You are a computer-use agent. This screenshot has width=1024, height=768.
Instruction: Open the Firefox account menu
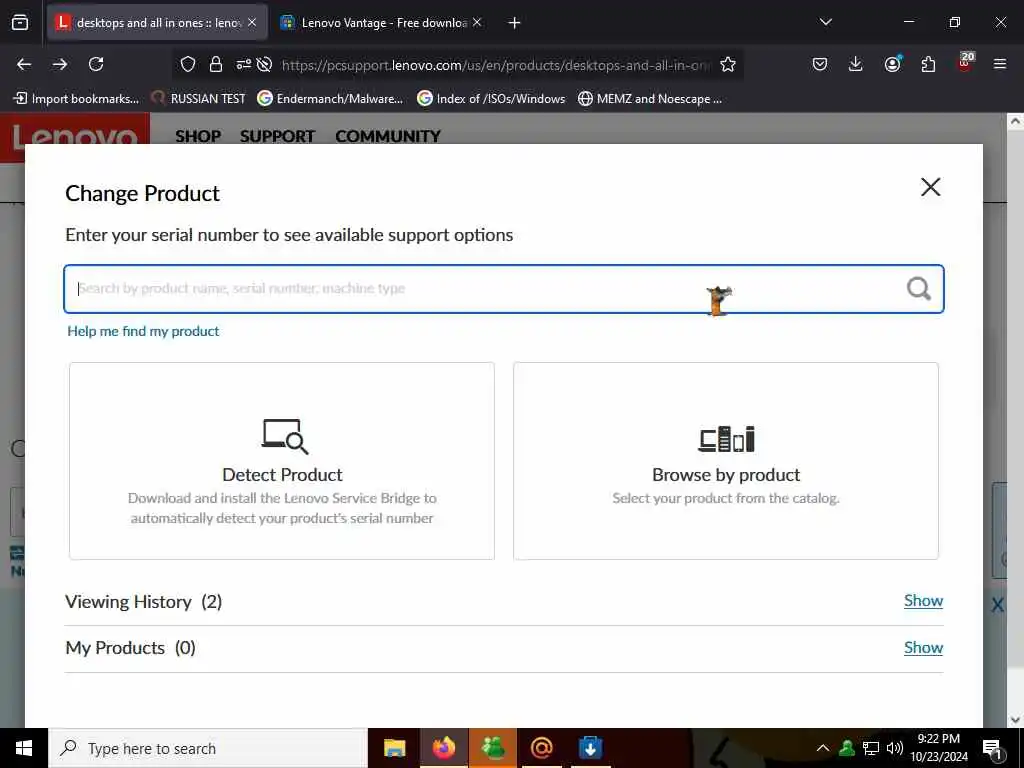pos(892,64)
